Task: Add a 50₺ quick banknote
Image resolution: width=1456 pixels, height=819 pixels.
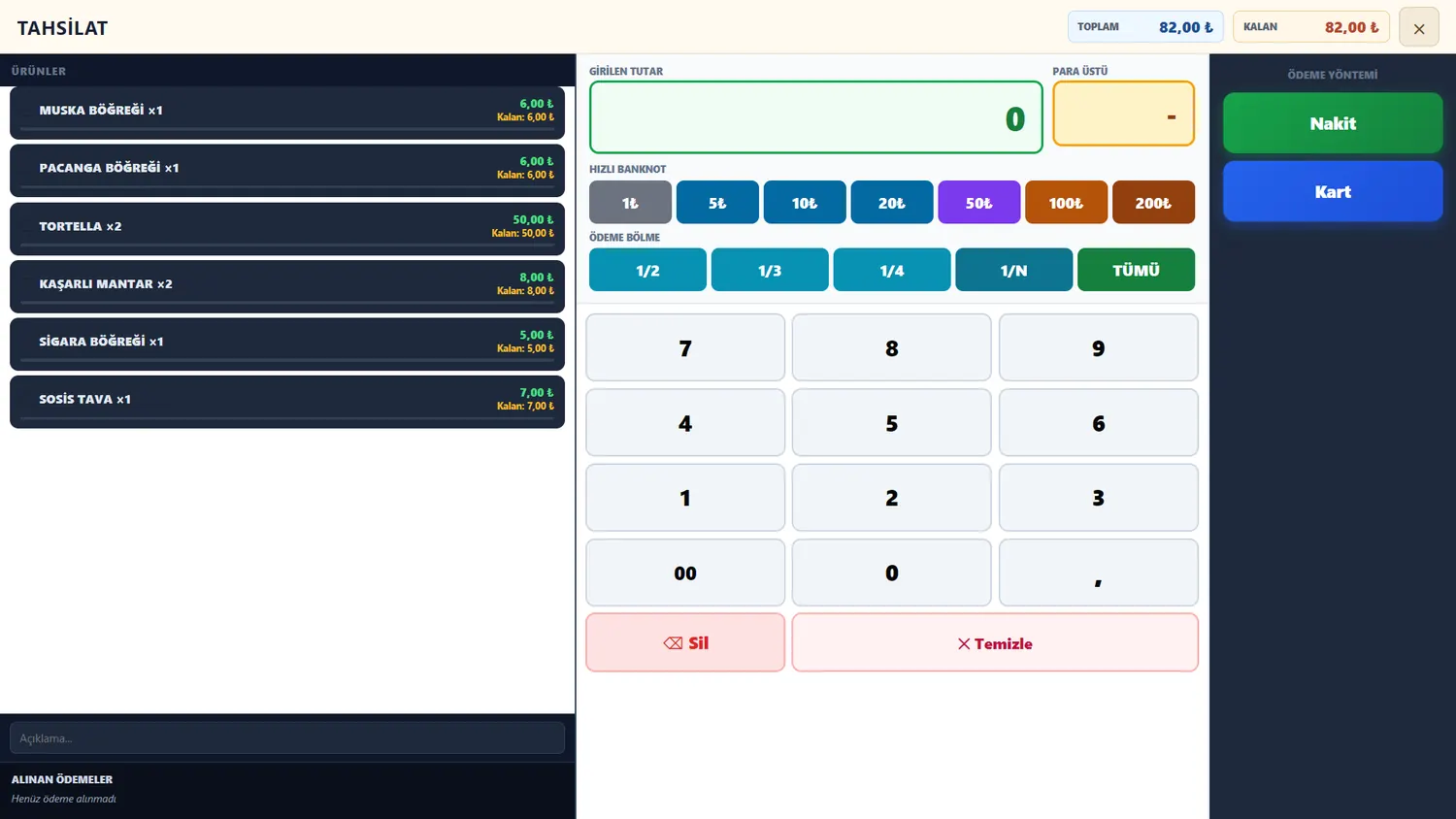Action: point(979,203)
